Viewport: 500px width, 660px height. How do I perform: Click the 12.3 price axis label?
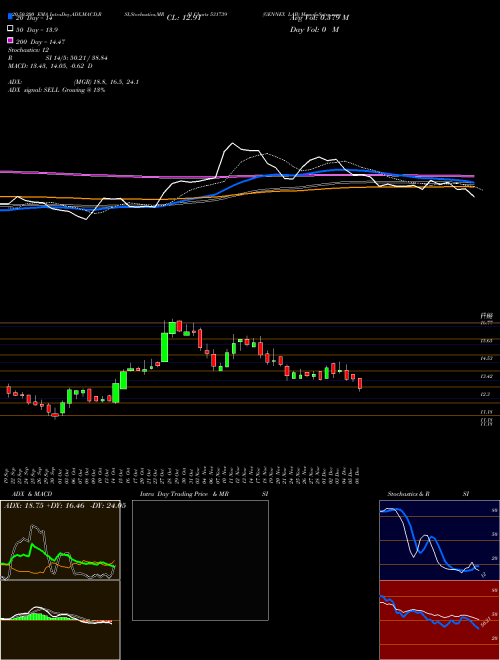(x=485, y=394)
